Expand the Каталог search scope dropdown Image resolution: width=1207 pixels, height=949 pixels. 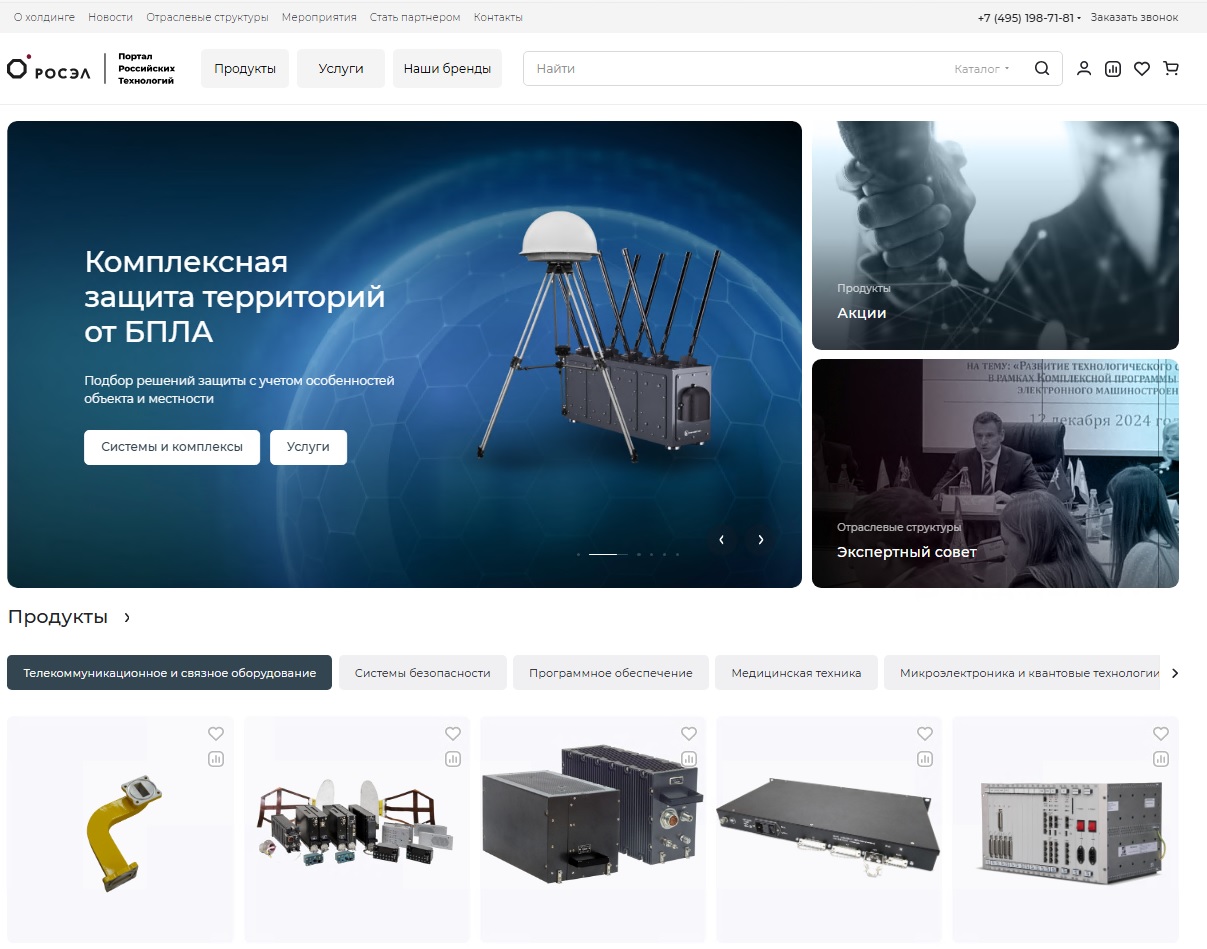[982, 69]
